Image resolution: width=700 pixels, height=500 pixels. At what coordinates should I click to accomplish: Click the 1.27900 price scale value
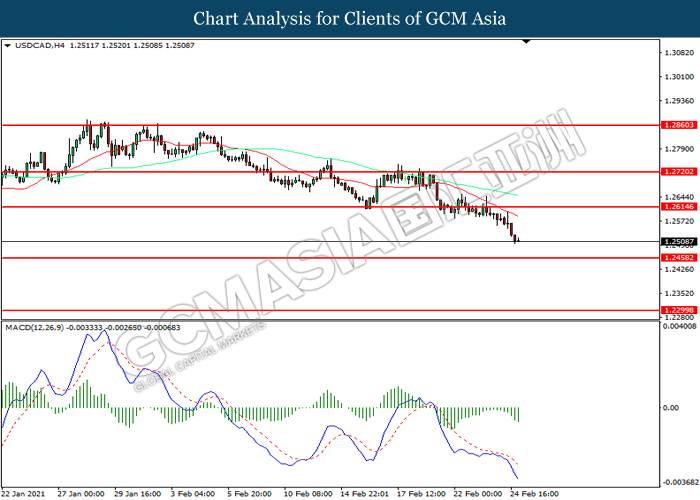[x=679, y=149]
